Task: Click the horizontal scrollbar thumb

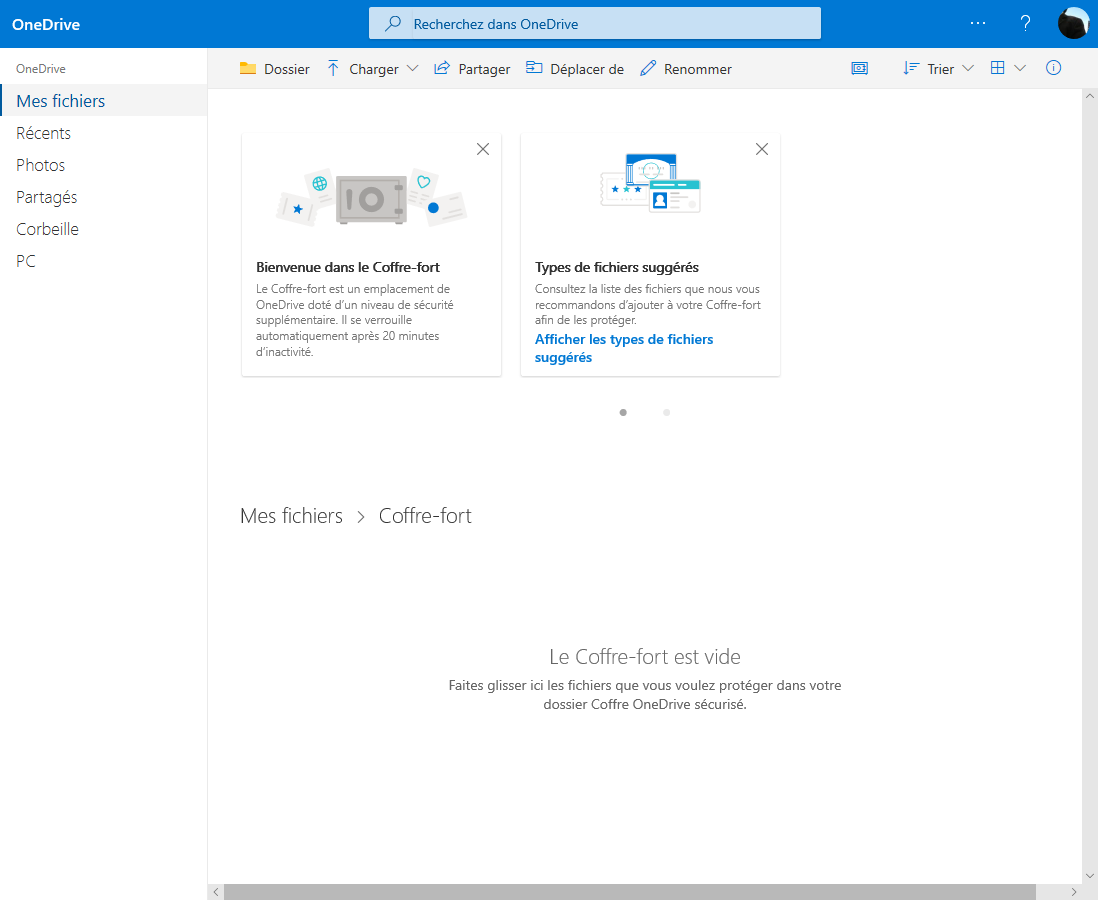Action: click(x=629, y=892)
